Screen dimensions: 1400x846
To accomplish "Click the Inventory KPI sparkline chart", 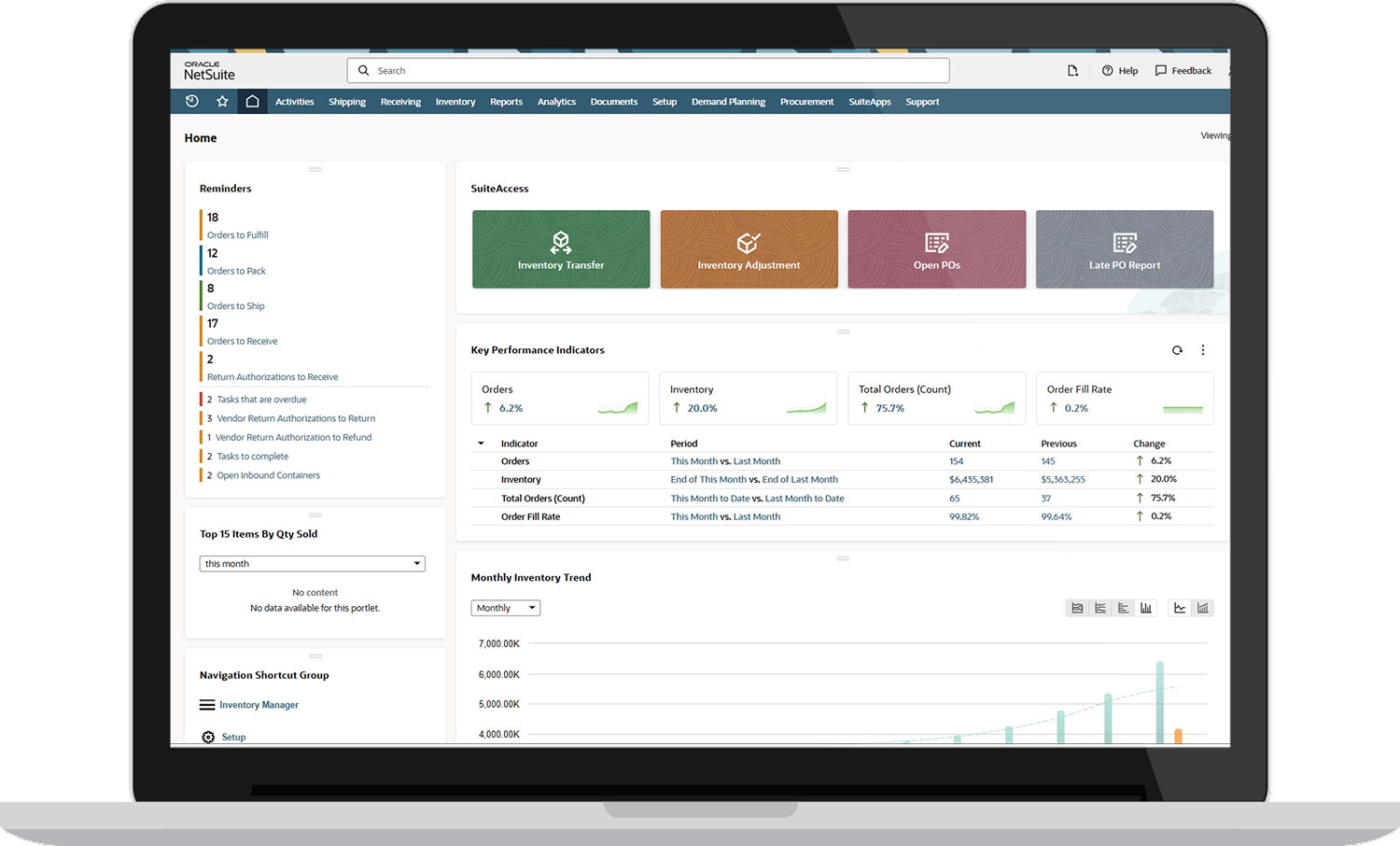I will pyautogui.click(x=806, y=408).
